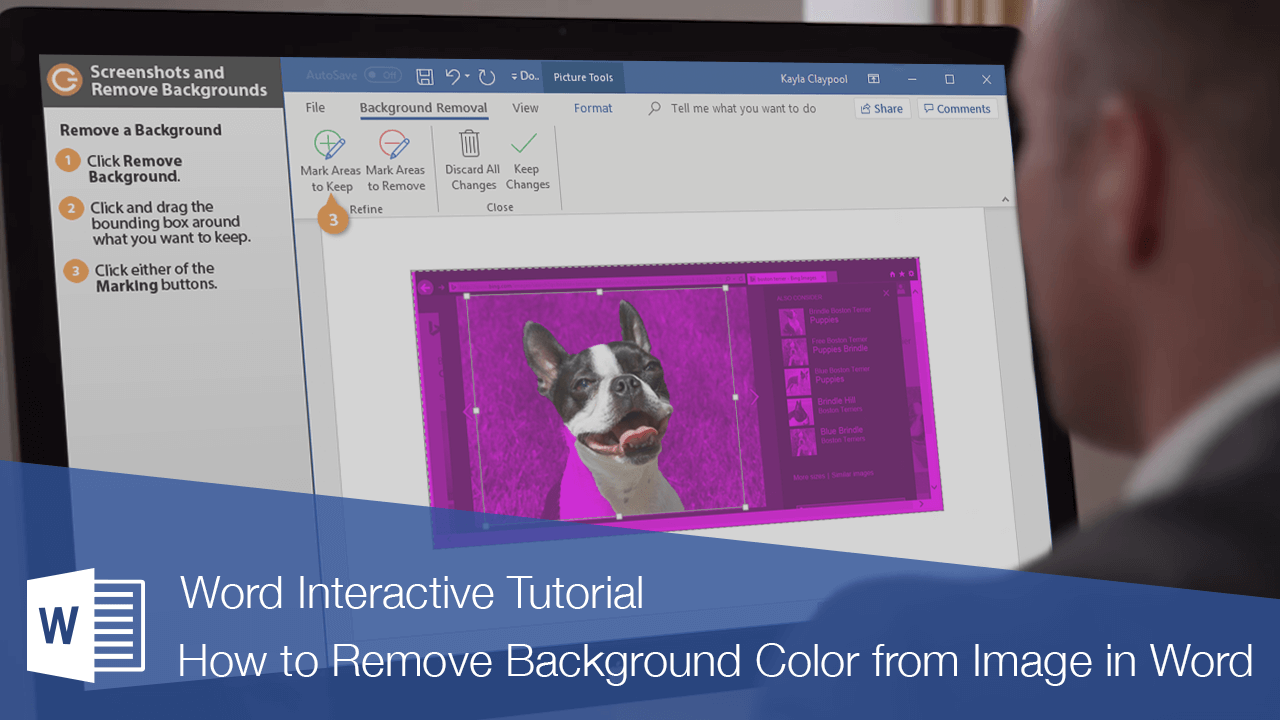
Task: Click the Redo icon
Action: point(485,77)
